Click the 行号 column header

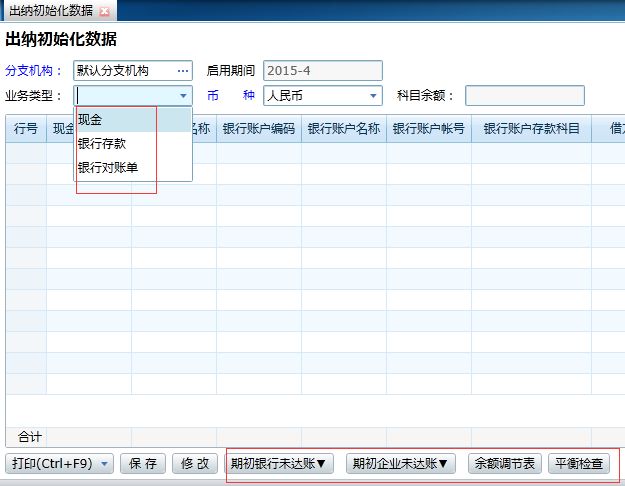[x=26, y=129]
